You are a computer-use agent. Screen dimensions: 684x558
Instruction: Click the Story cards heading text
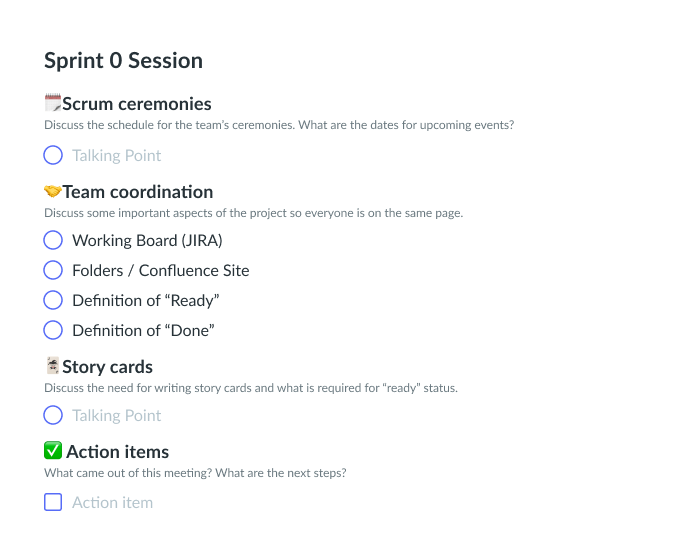[107, 367]
